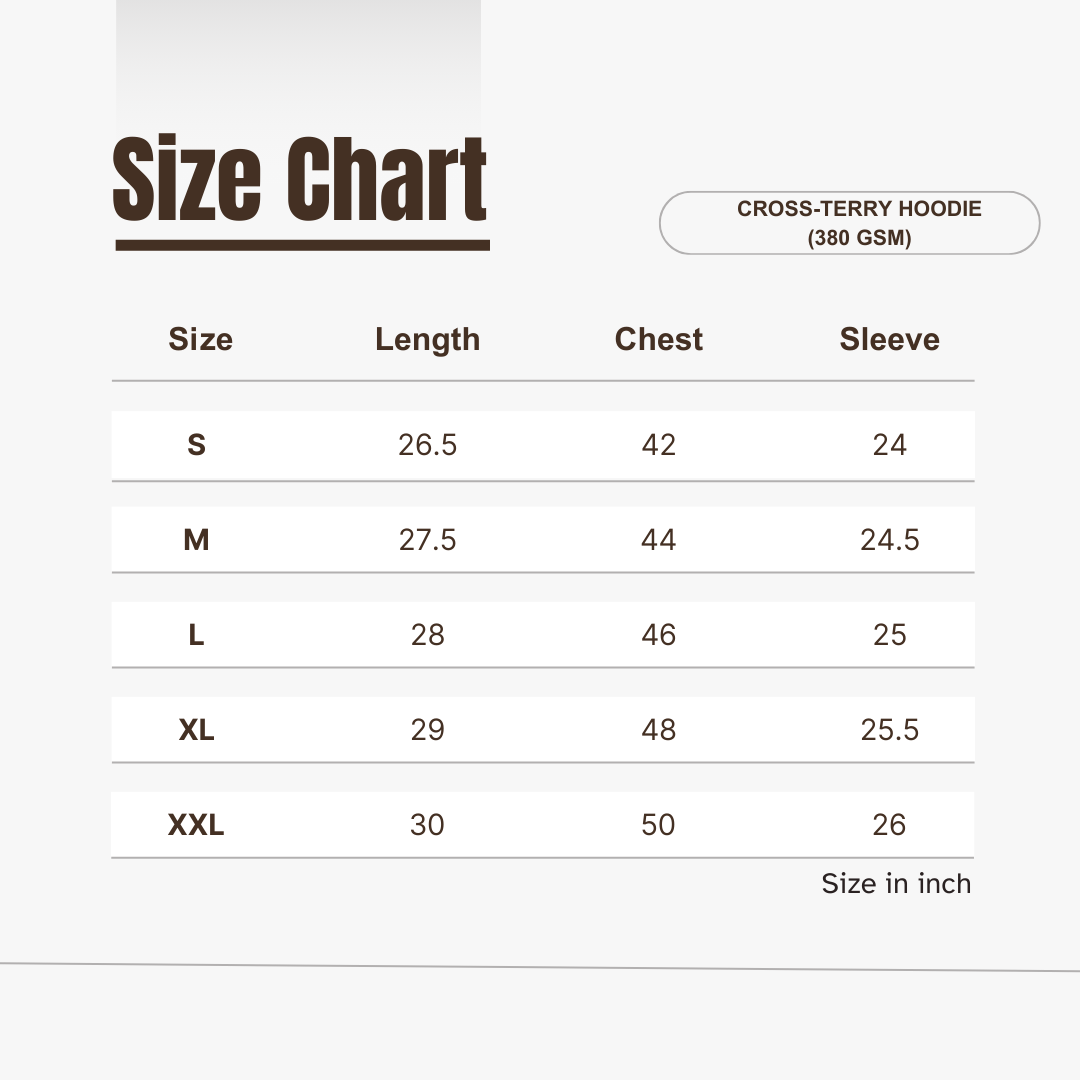
Task: Select the Length column header
Action: coord(427,340)
